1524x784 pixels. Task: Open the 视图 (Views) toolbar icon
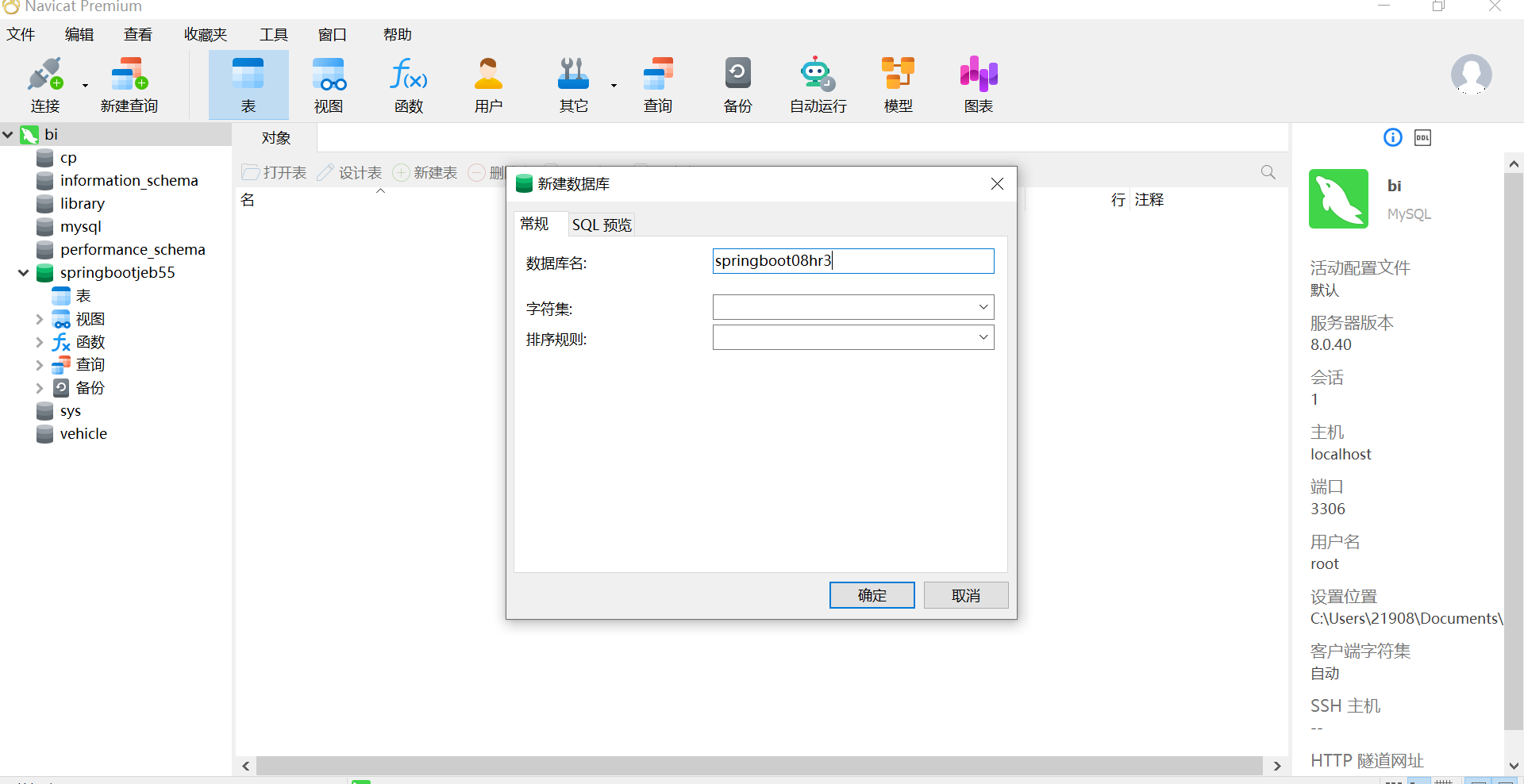[x=329, y=84]
